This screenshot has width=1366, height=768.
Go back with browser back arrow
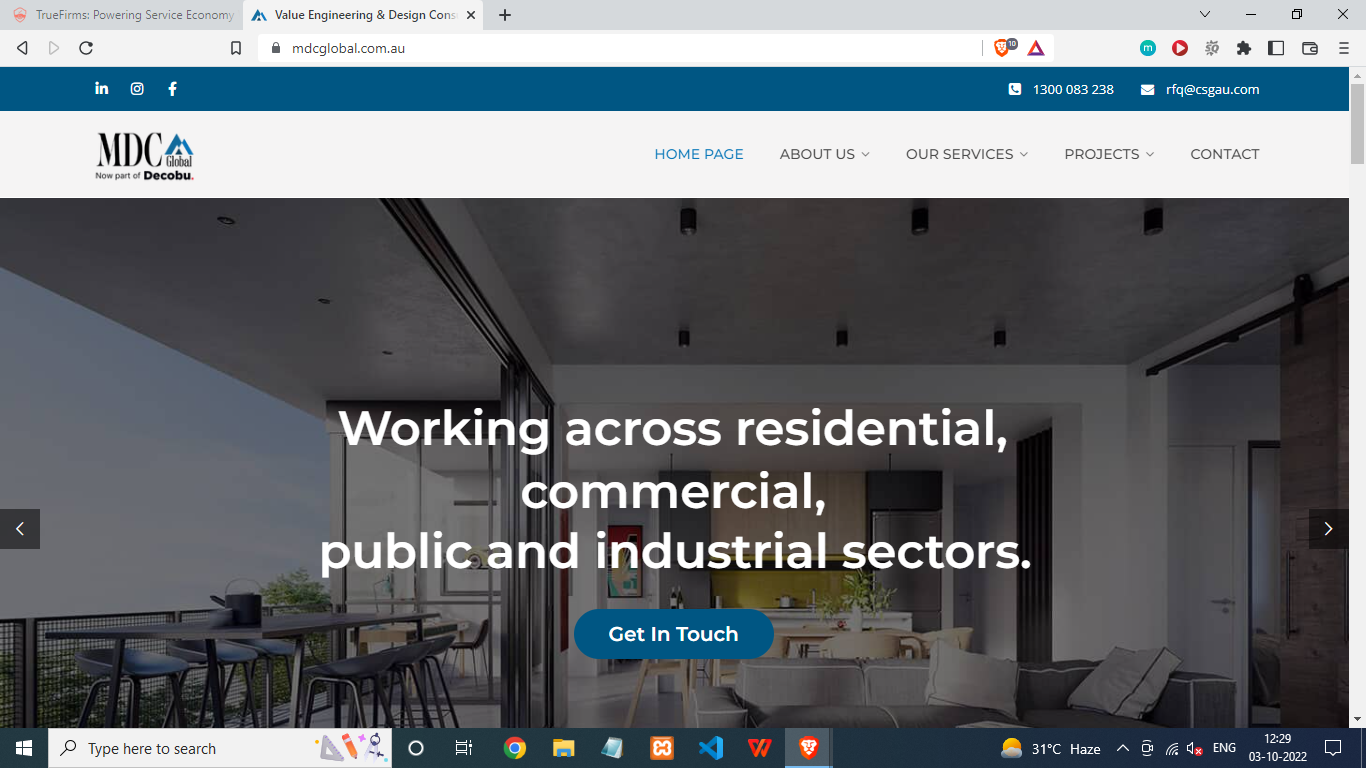coord(22,48)
